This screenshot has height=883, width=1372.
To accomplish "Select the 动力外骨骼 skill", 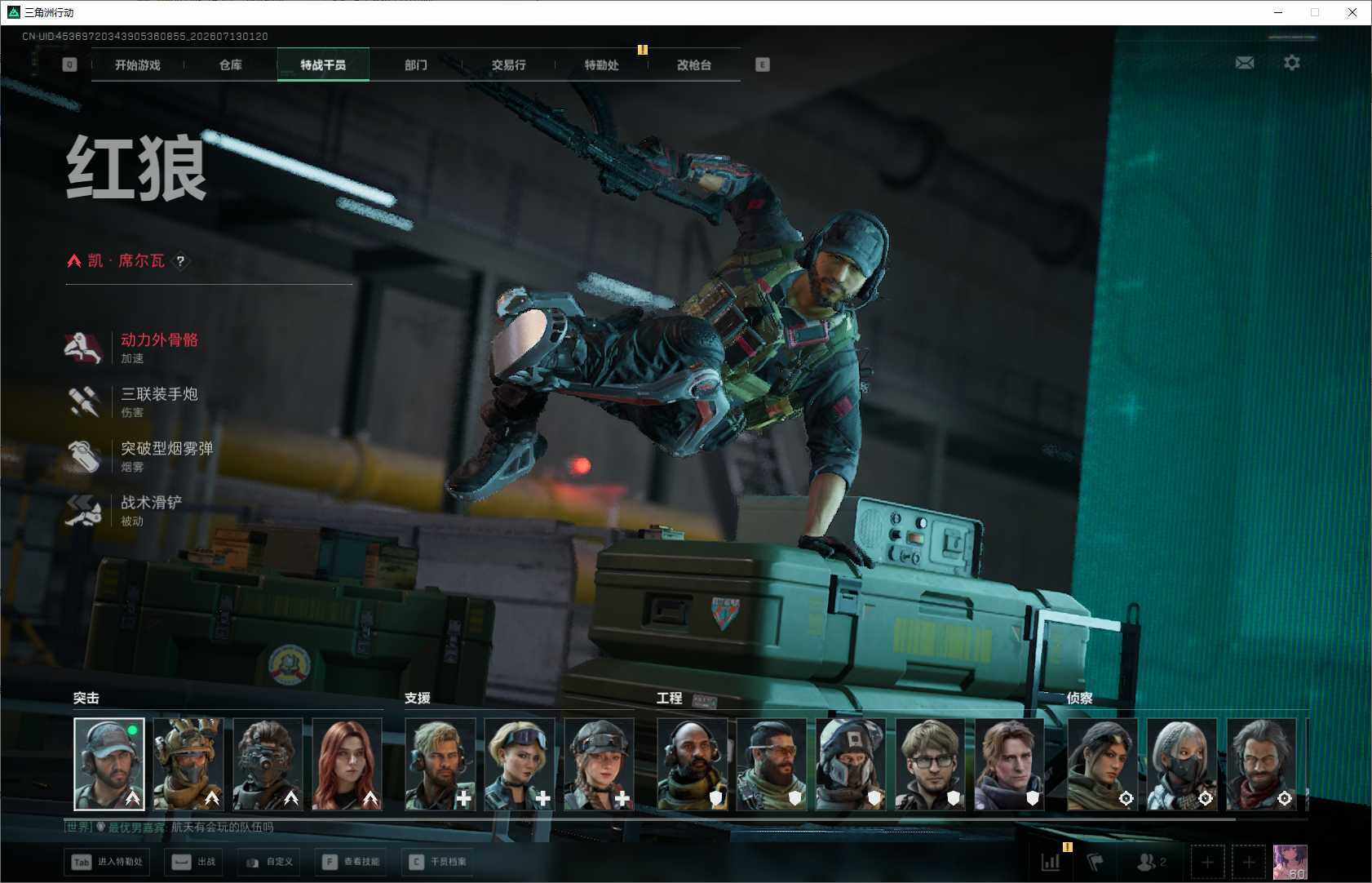I will click(x=133, y=348).
